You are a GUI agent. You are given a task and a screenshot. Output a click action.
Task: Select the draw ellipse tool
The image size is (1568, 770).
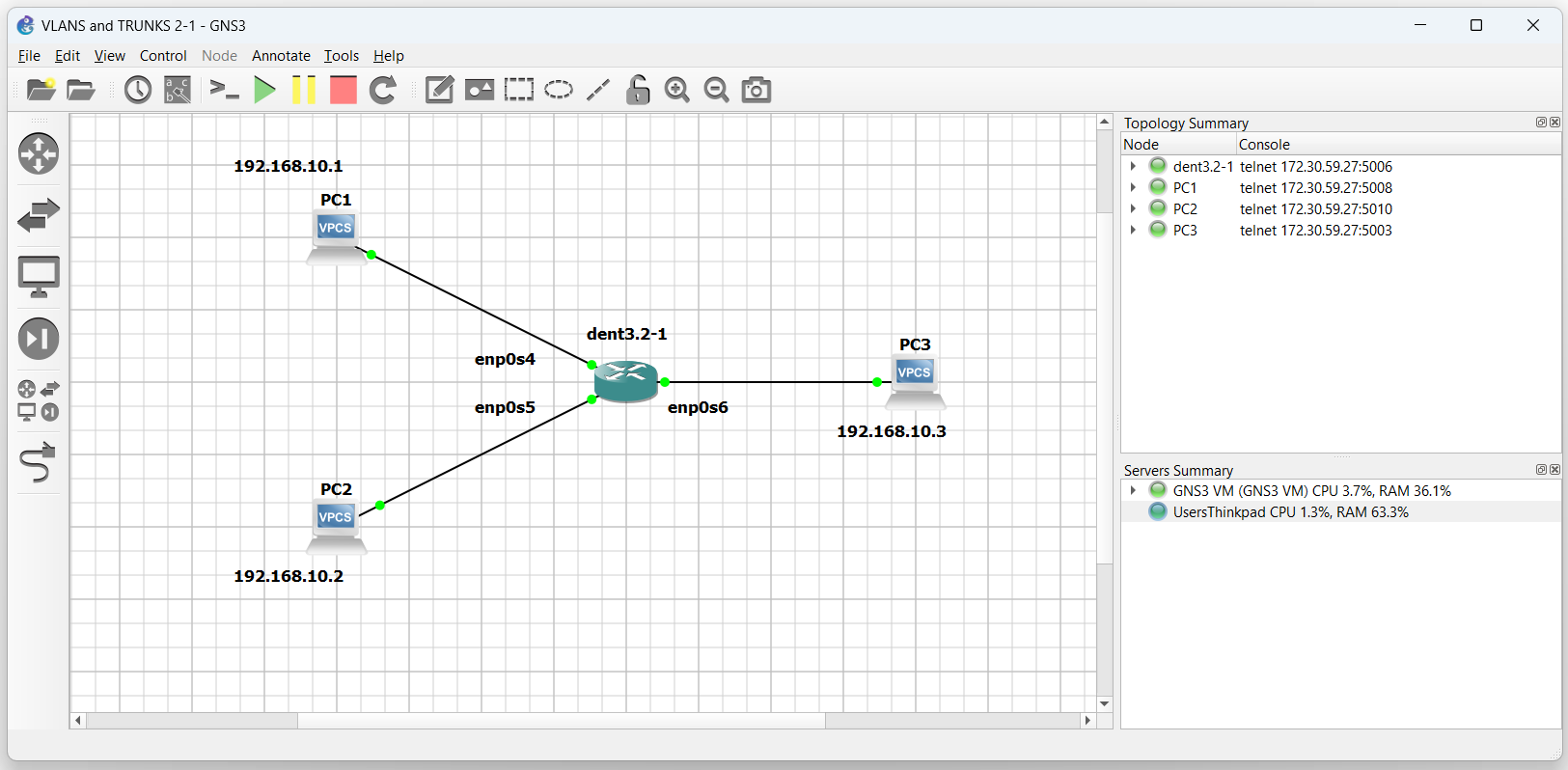coord(559,90)
